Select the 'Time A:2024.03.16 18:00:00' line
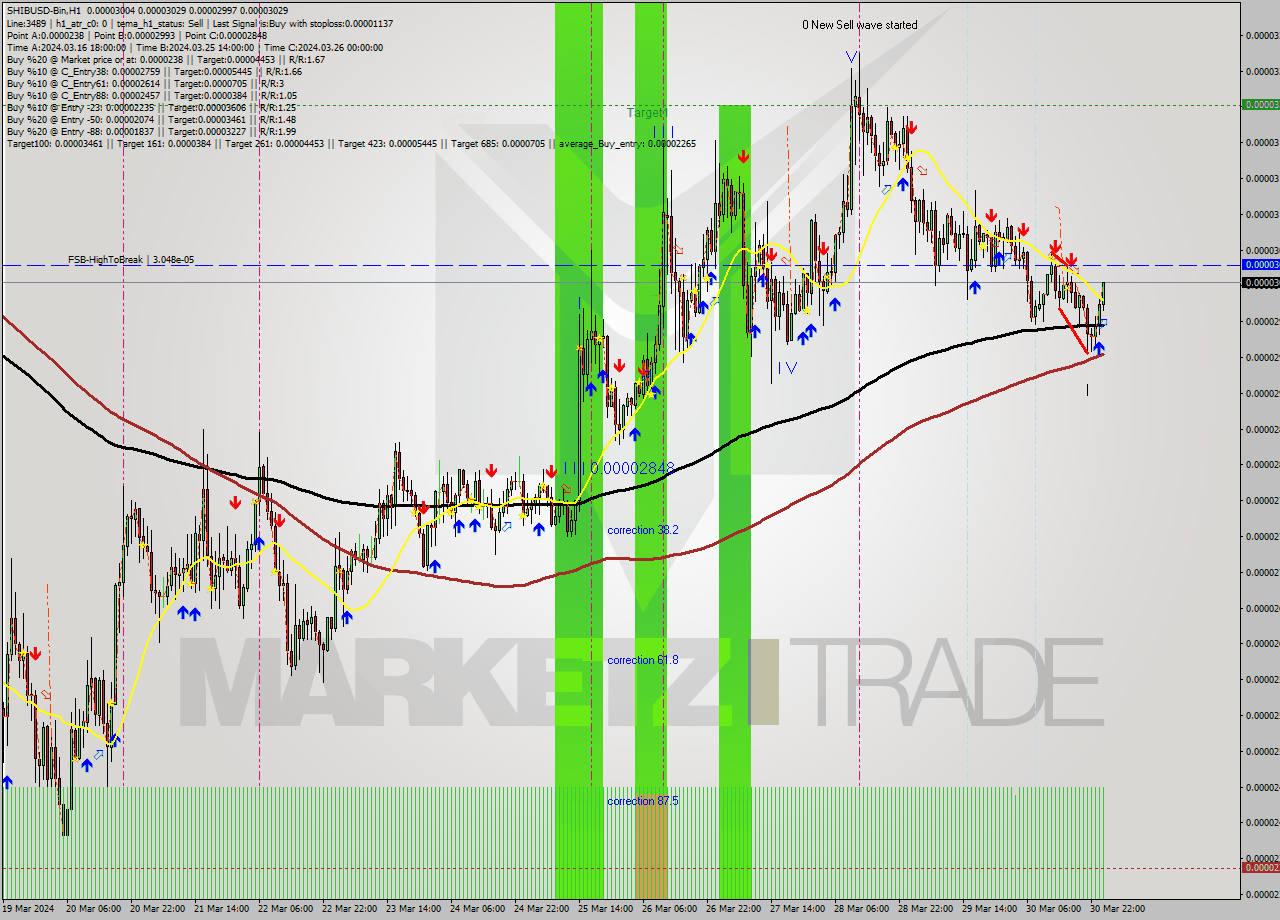The height and width of the screenshot is (920, 1280). point(194,47)
